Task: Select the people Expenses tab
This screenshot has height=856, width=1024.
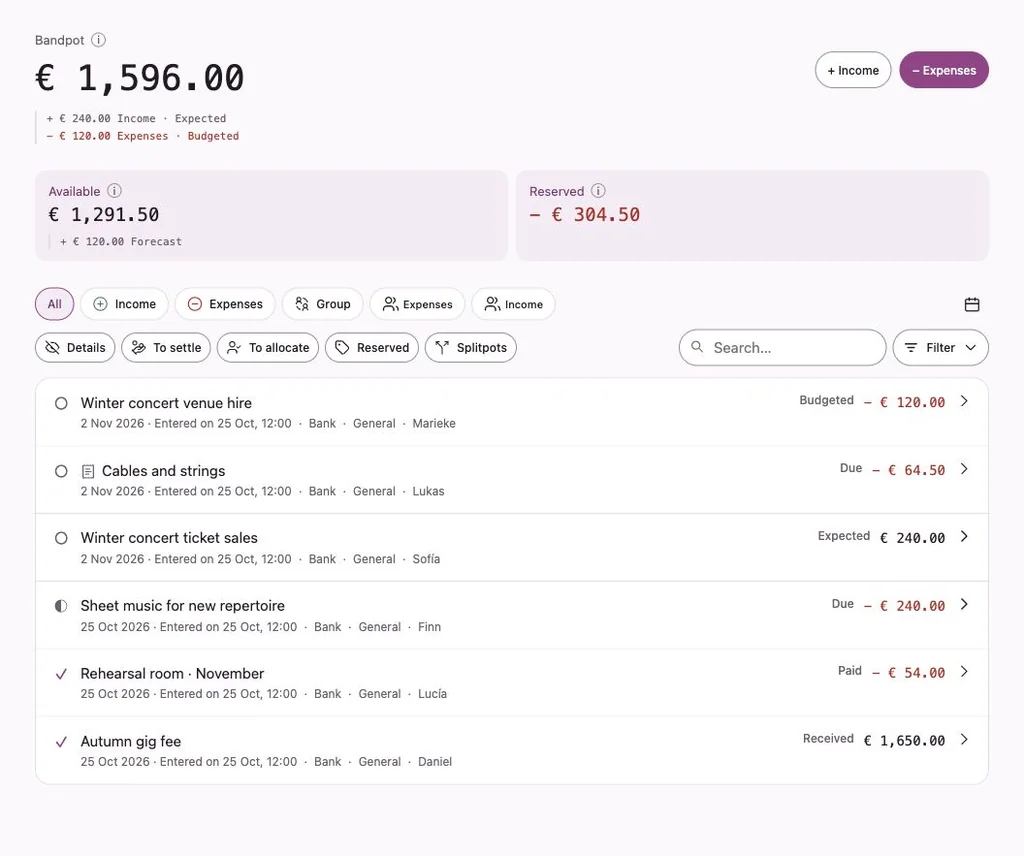Action: pos(417,304)
